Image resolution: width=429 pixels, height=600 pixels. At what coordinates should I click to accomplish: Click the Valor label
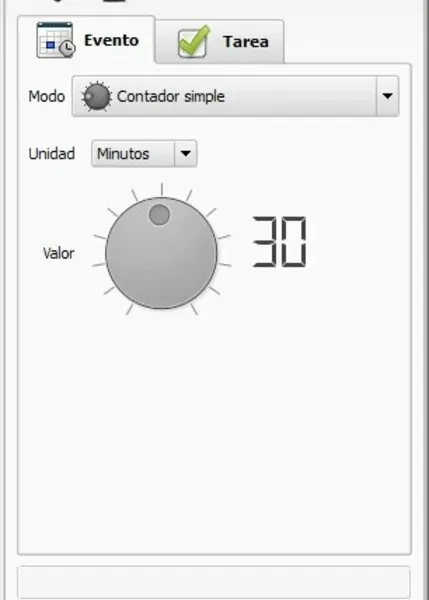point(59,253)
